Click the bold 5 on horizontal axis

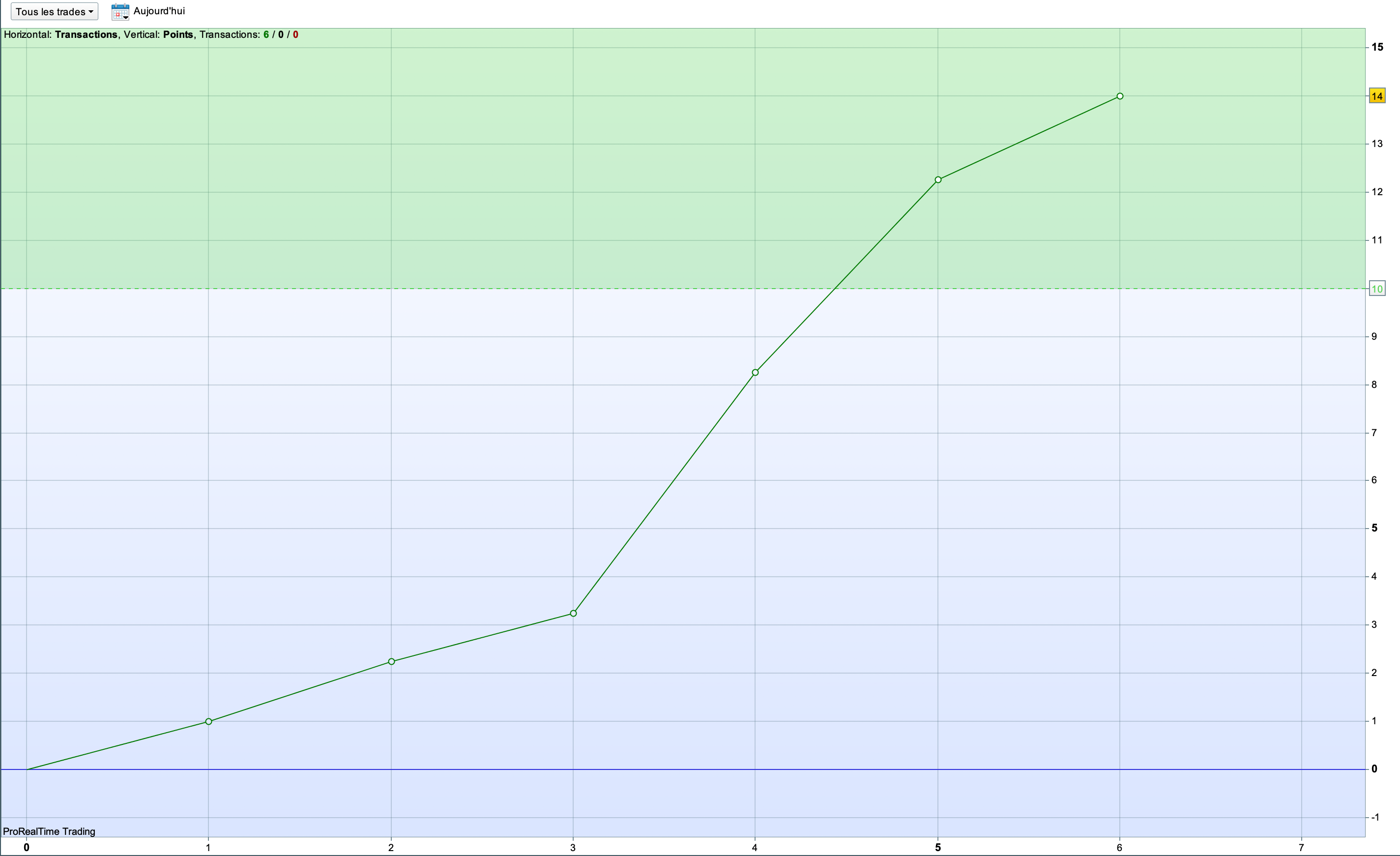[937, 848]
